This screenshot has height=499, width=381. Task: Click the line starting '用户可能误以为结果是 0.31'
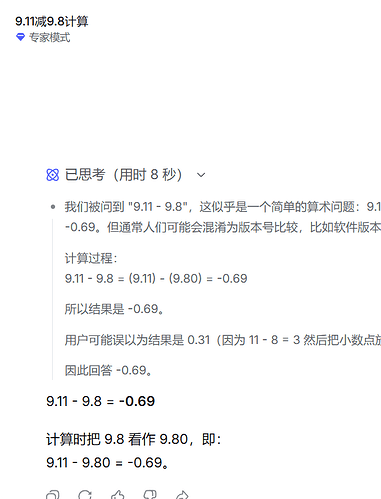(223, 340)
